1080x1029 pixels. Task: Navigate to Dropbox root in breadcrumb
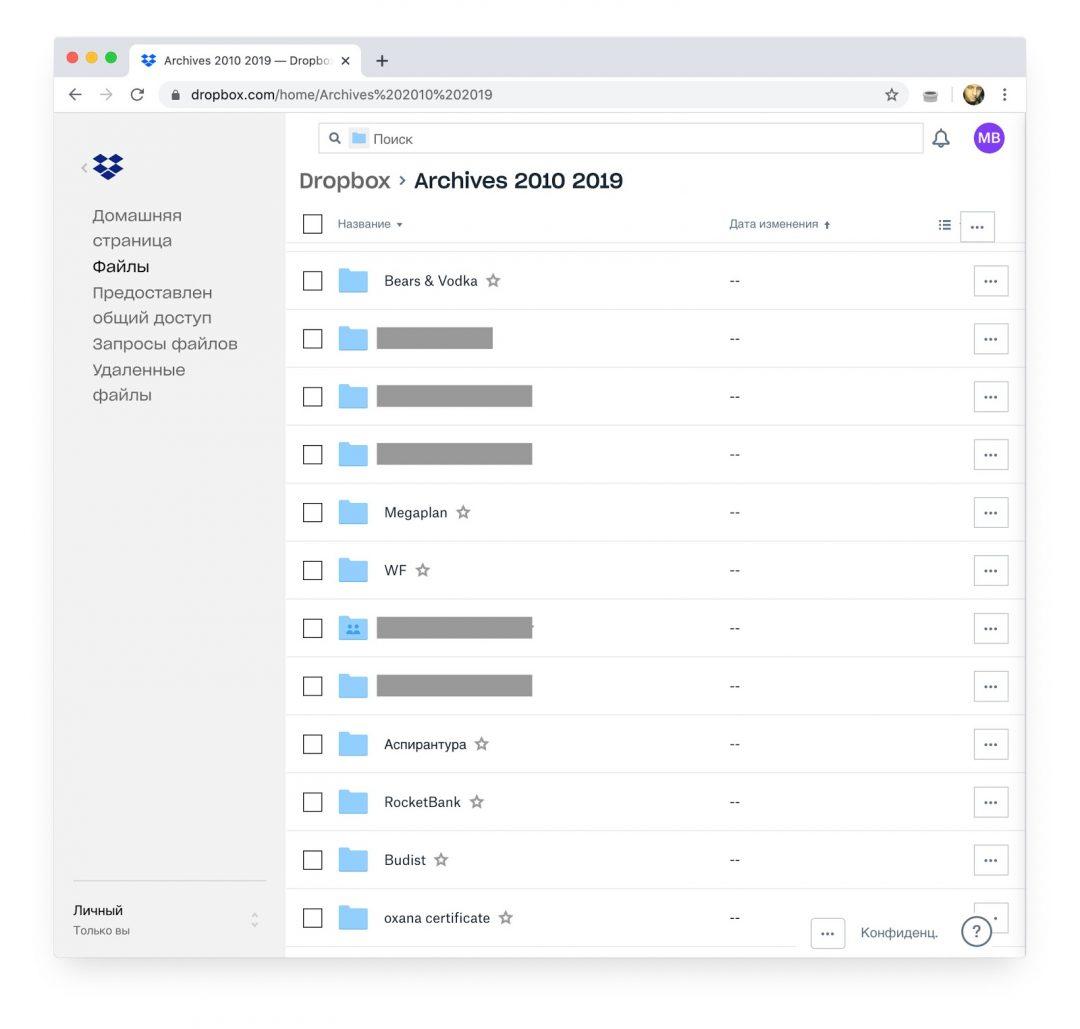tap(344, 180)
